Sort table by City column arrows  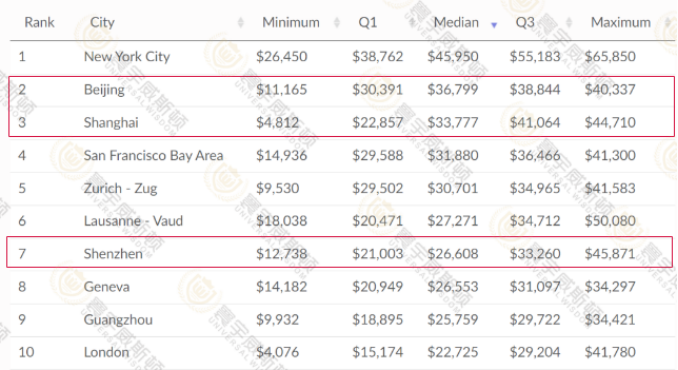[x=241, y=22]
